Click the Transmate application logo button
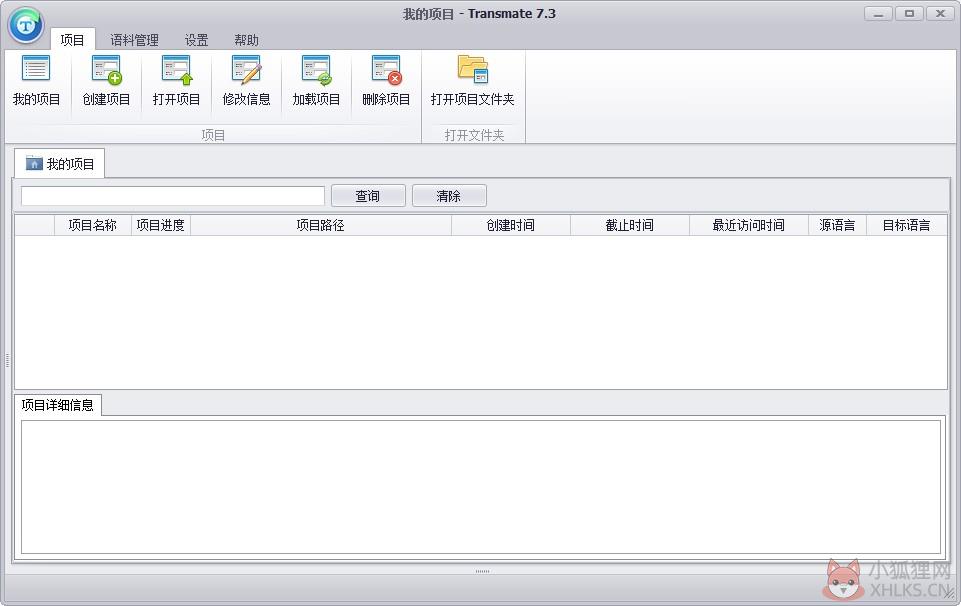 (26, 25)
